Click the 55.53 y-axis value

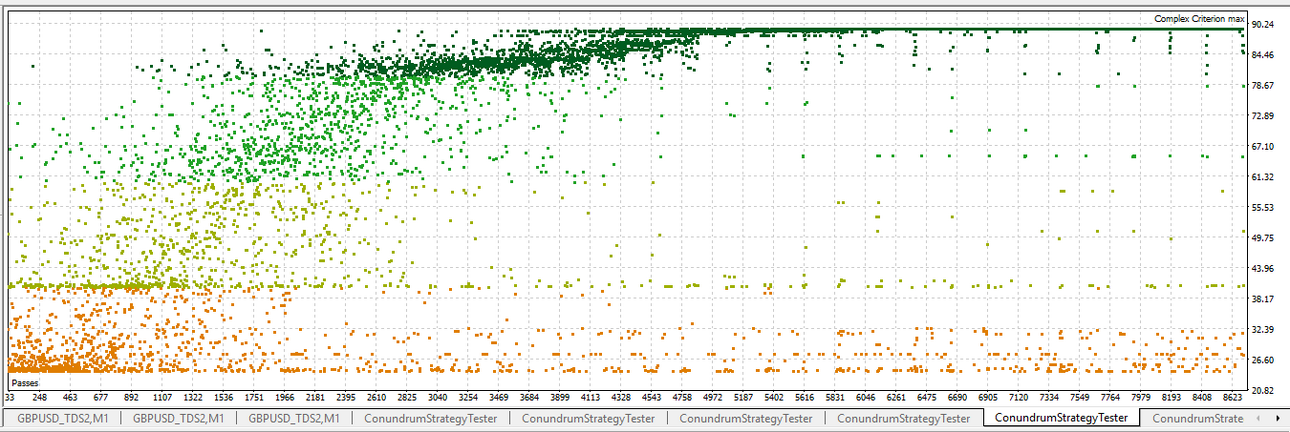coord(1265,208)
